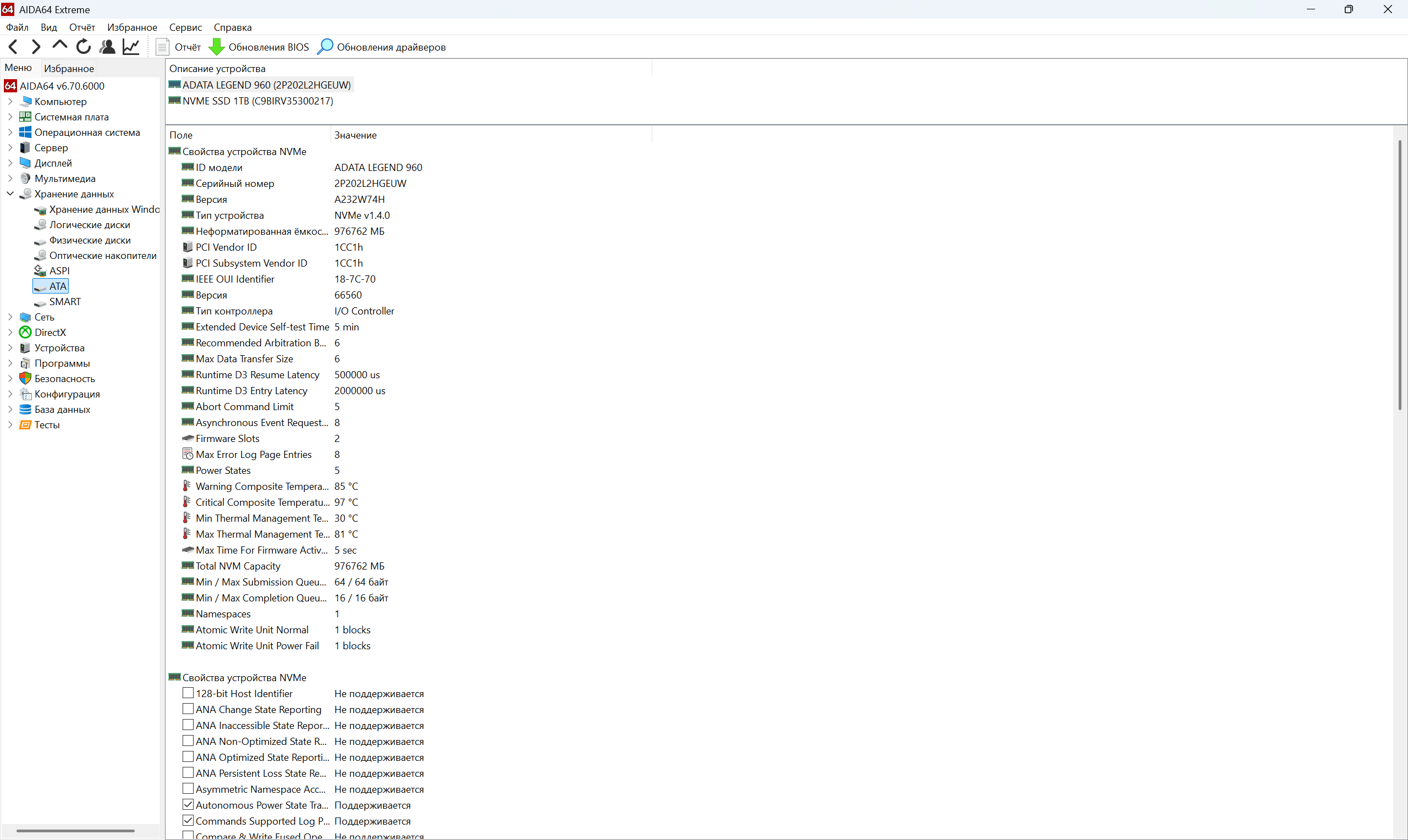Click the left panel horizontal scrollbar
The width and height of the screenshot is (1408, 840).
coord(75,831)
